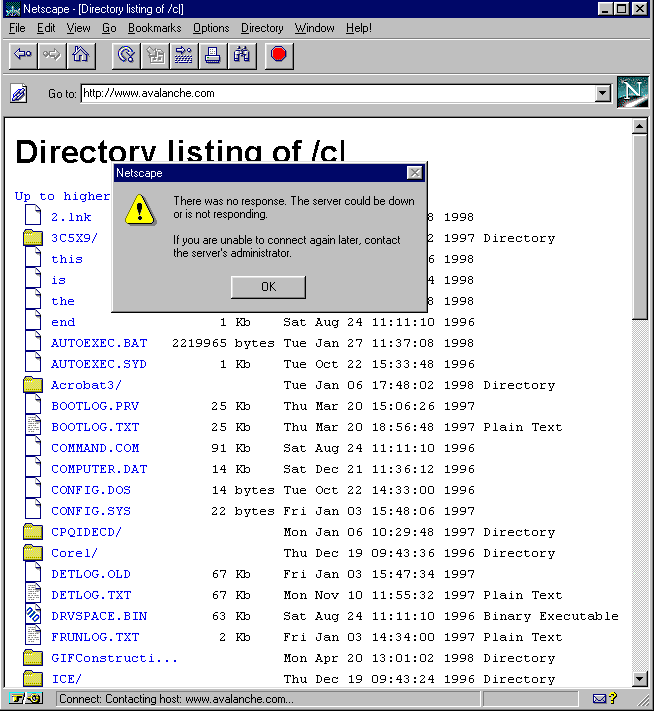Image resolution: width=654 pixels, height=711 pixels.
Task: Click the Binary Executable type text
Action: (x=551, y=616)
